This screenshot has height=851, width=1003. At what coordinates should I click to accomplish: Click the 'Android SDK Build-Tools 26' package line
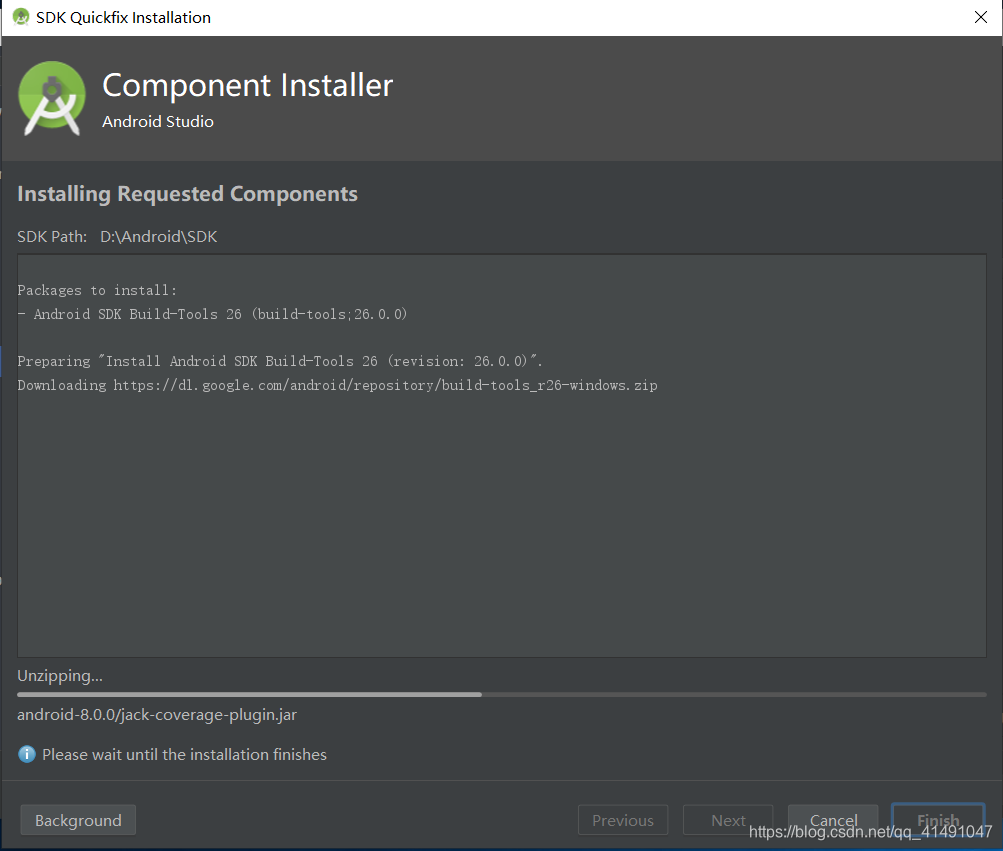[212, 314]
